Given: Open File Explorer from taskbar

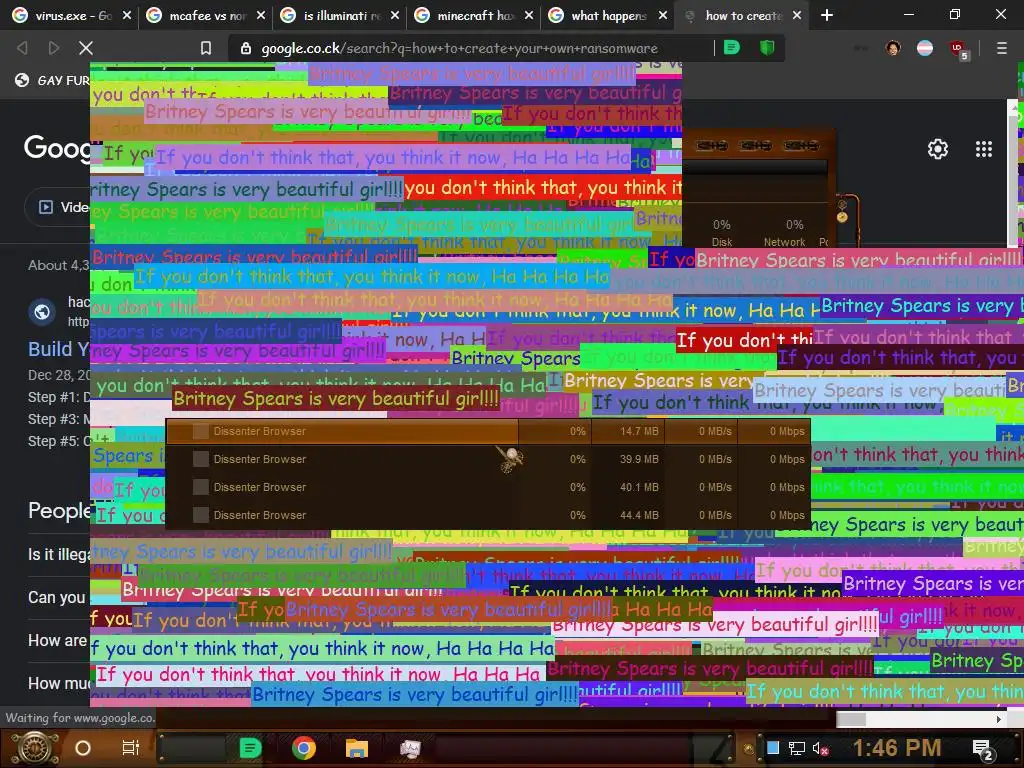Looking at the screenshot, I should click(357, 748).
